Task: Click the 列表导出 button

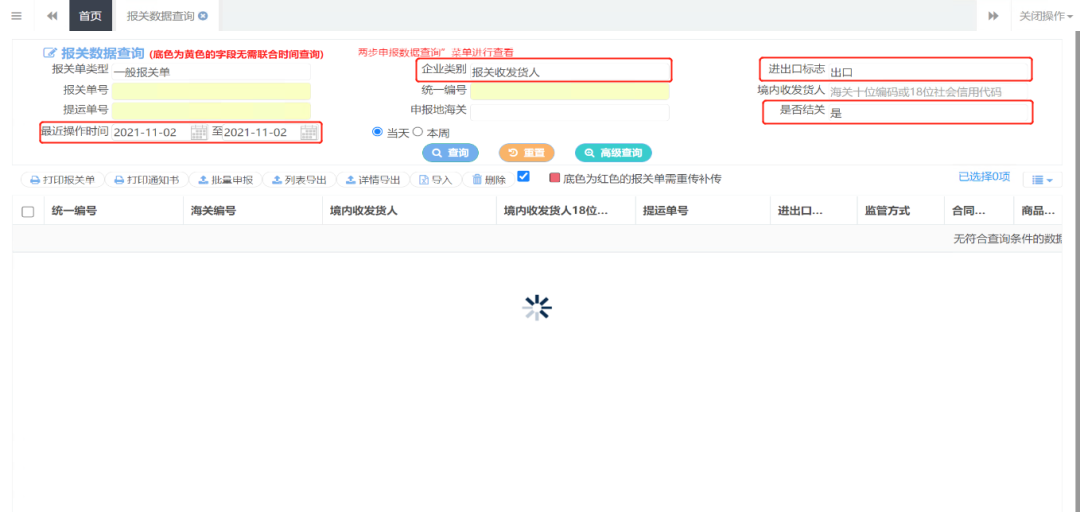Action: pyautogui.click(x=299, y=180)
